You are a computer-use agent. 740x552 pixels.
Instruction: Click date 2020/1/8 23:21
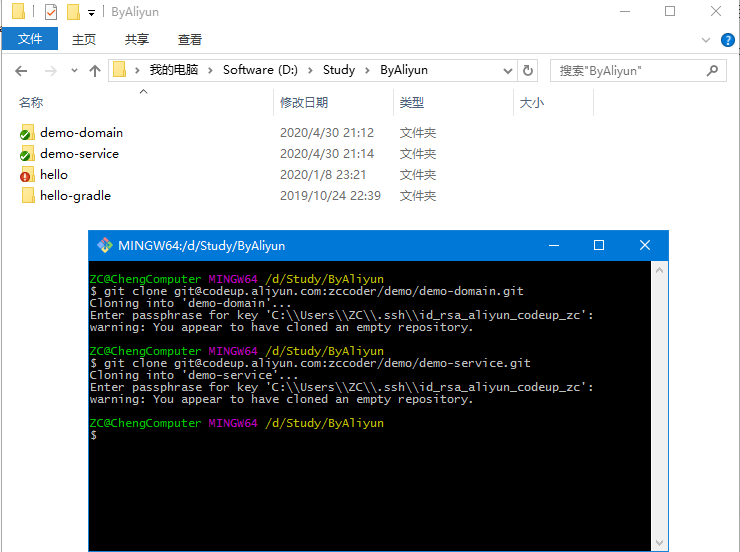(x=323, y=175)
